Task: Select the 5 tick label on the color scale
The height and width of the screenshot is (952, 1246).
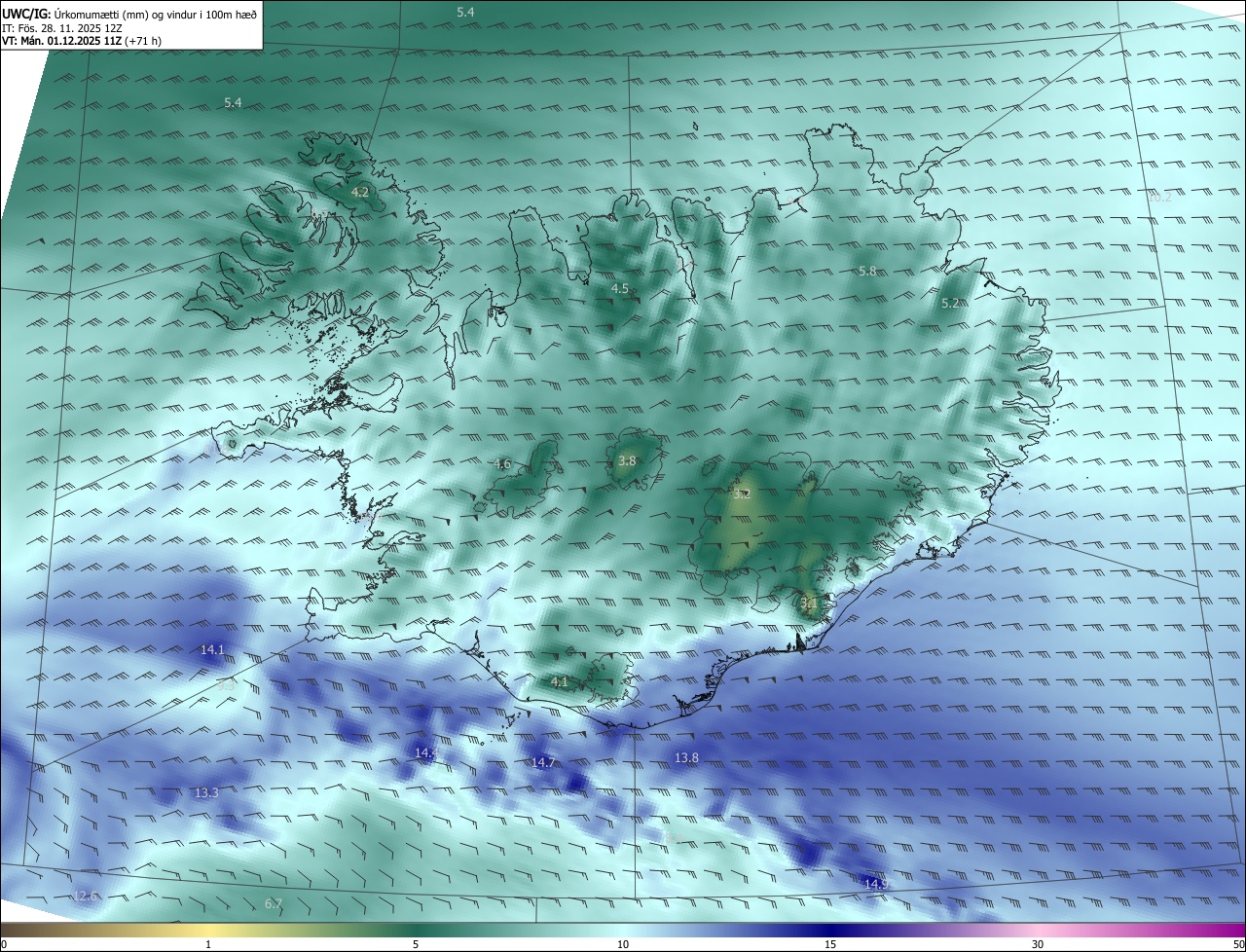Action: (416, 945)
